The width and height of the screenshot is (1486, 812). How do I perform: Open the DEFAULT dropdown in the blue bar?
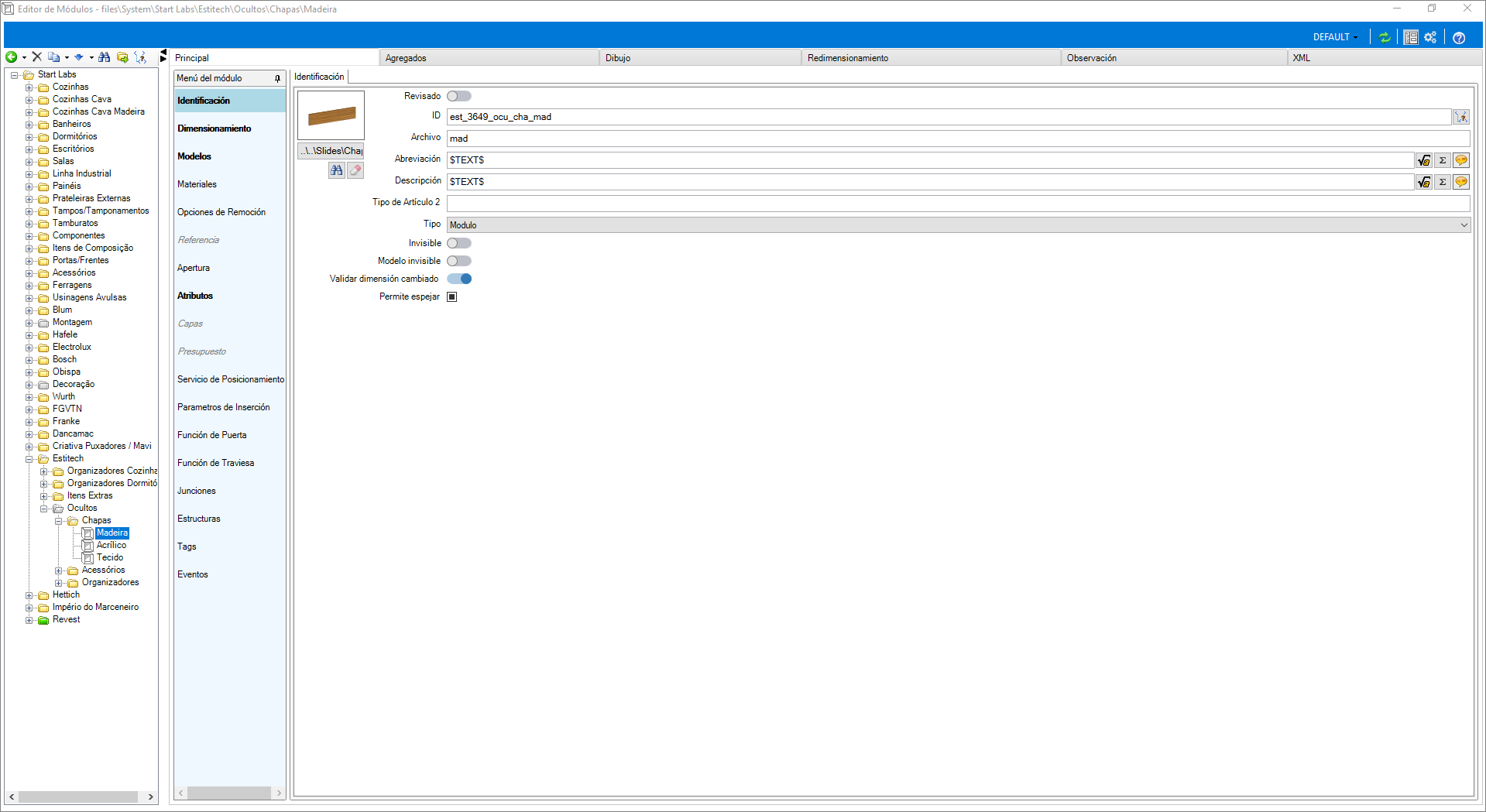tap(1335, 37)
